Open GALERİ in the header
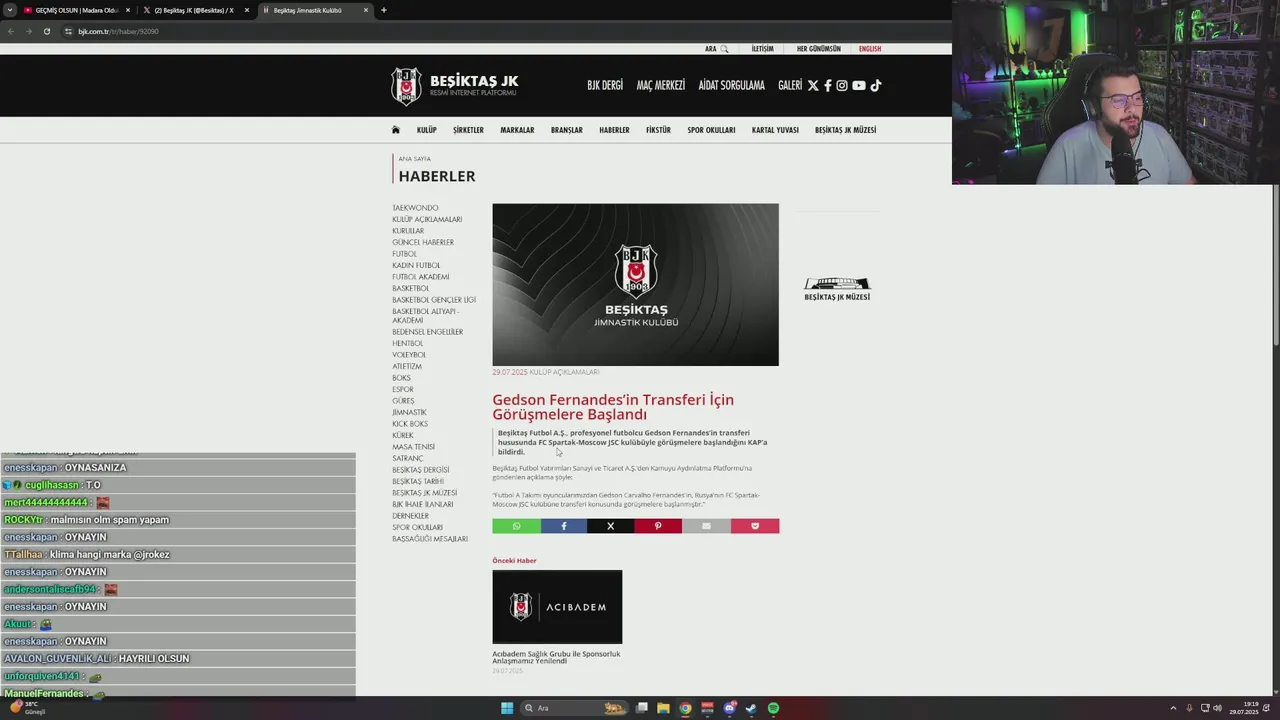This screenshot has height=720, width=1280. [x=790, y=86]
